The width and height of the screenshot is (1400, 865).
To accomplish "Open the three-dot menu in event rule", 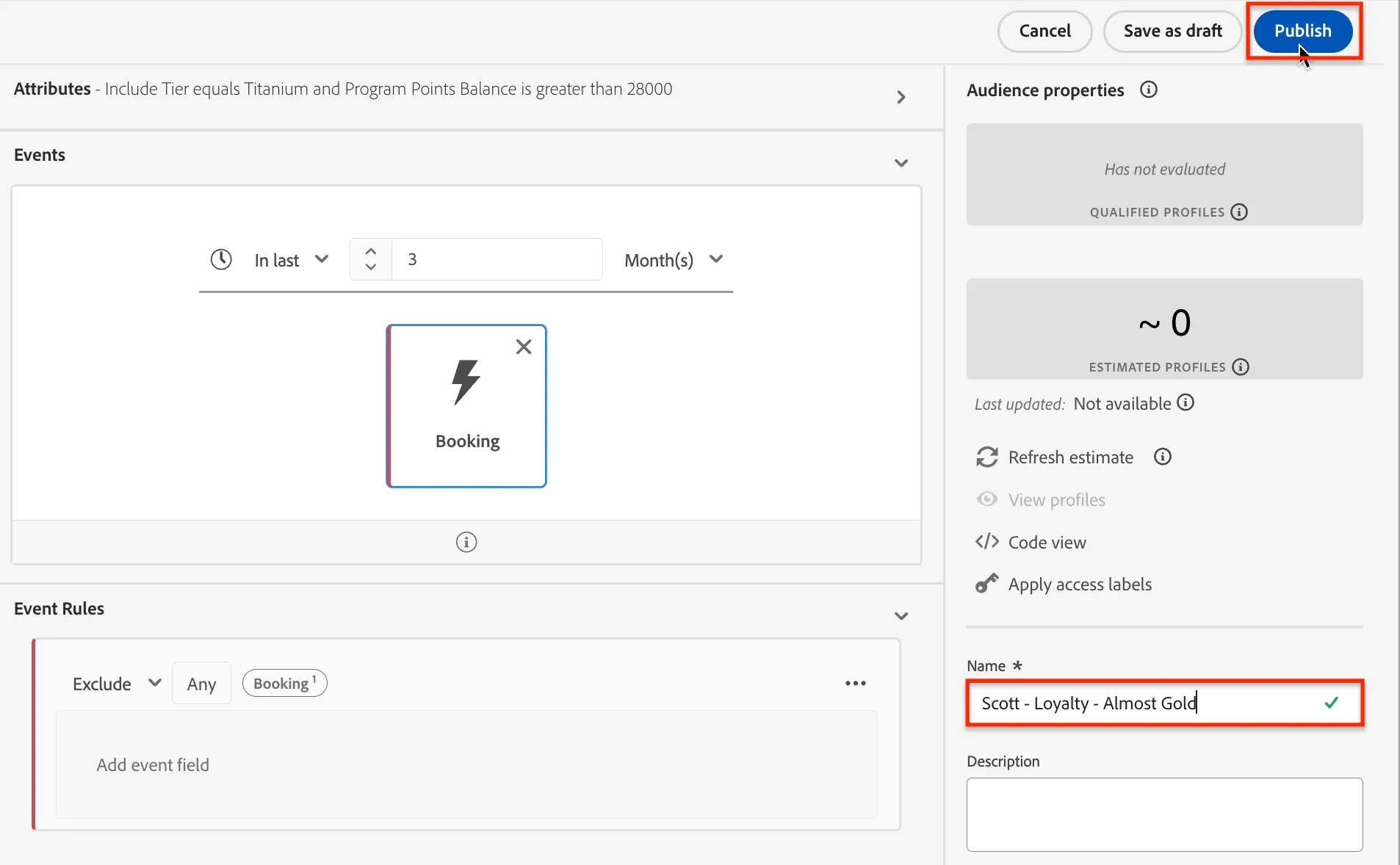I will (x=856, y=684).
